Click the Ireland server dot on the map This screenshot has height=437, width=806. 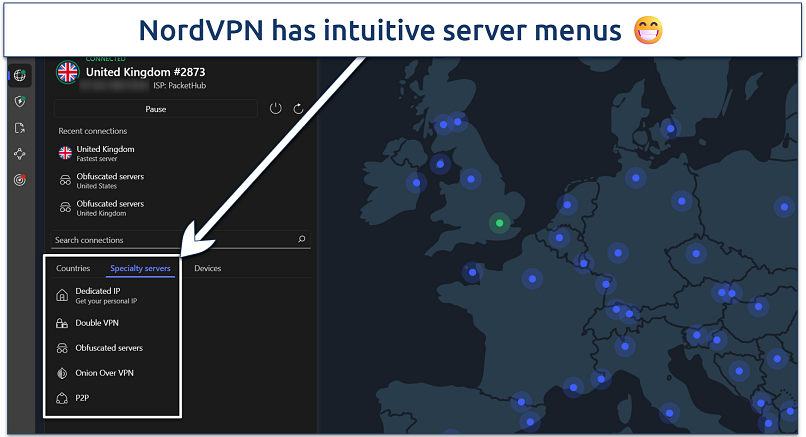(x=416, y=183)
